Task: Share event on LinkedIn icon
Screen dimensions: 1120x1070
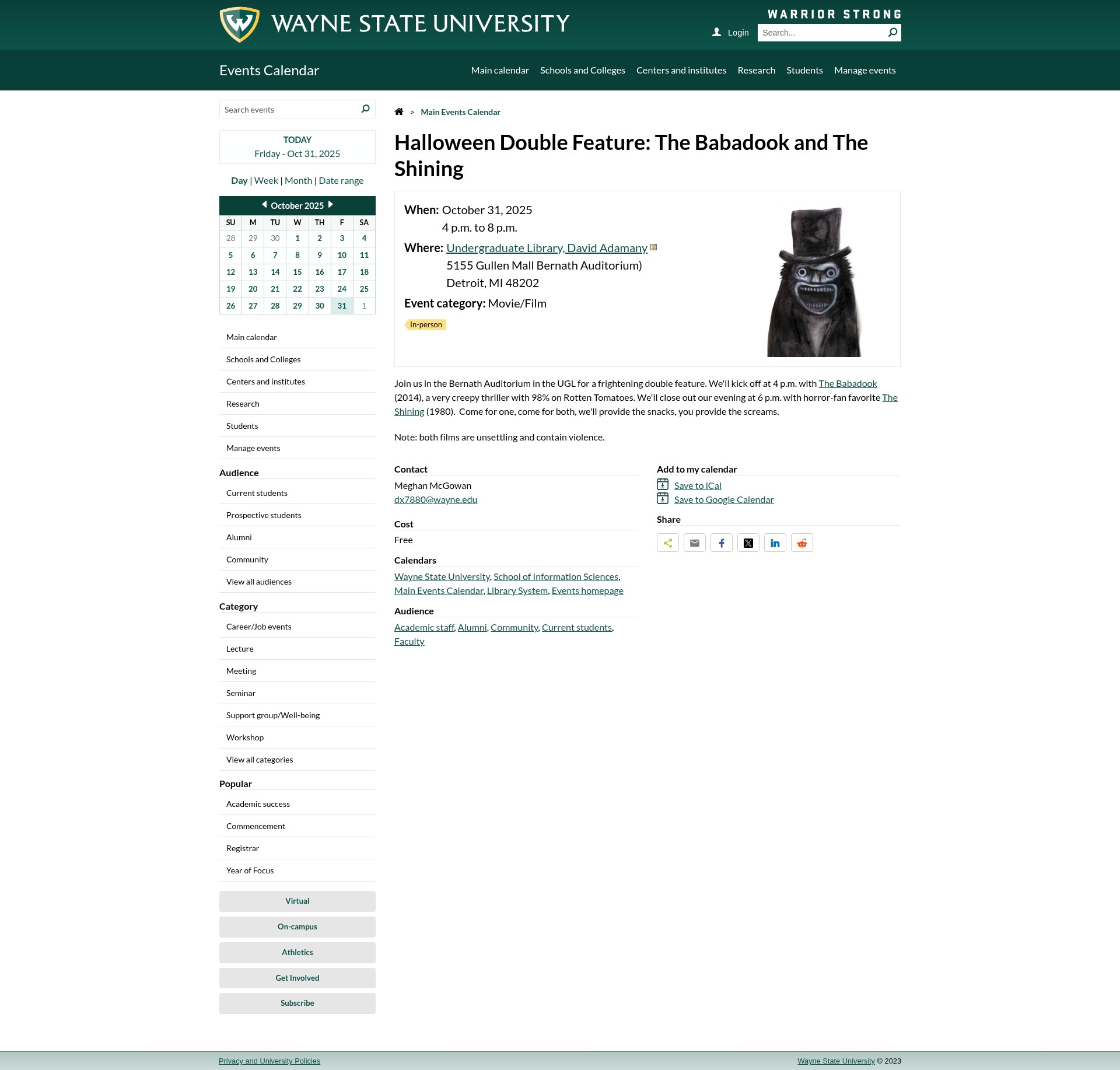Action: 775,543
